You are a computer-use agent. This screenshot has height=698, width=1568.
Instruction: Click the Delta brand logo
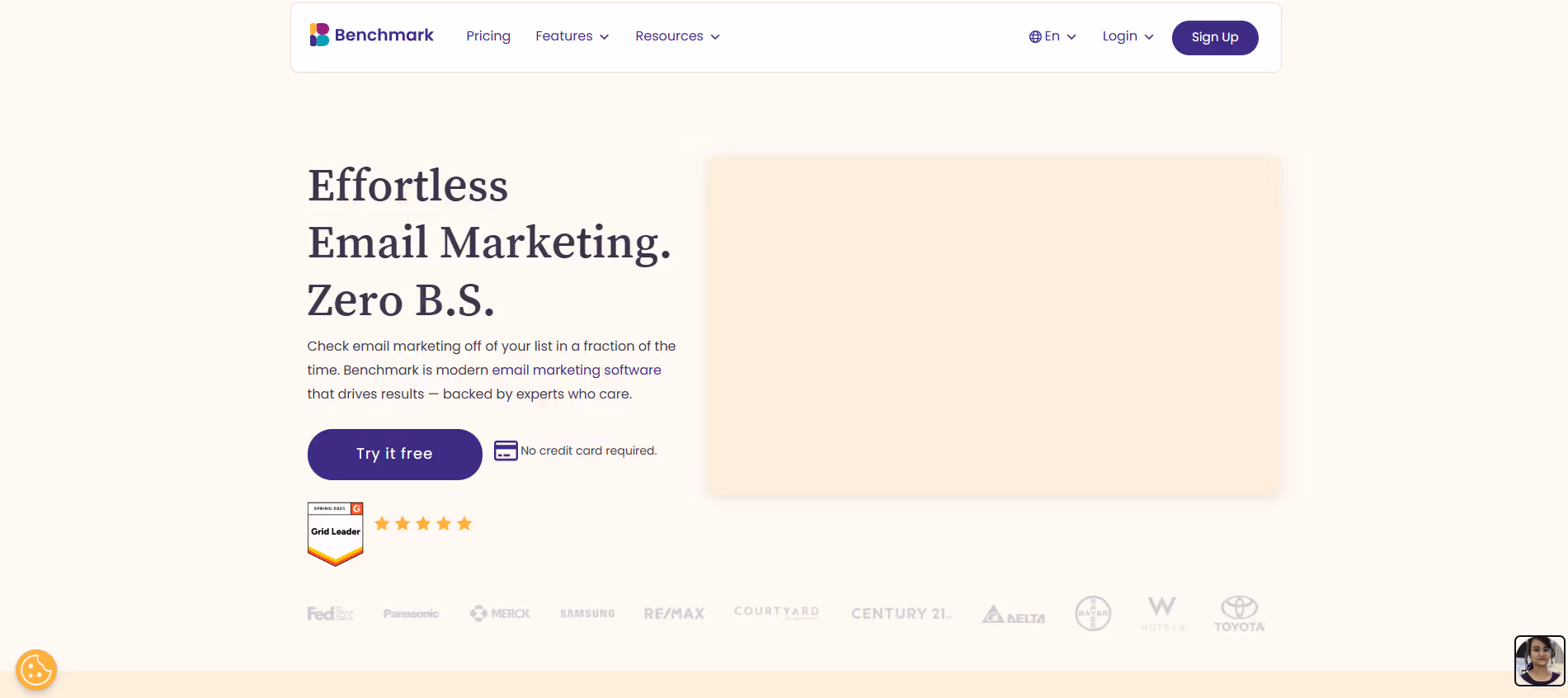[x=1013, y=614]
